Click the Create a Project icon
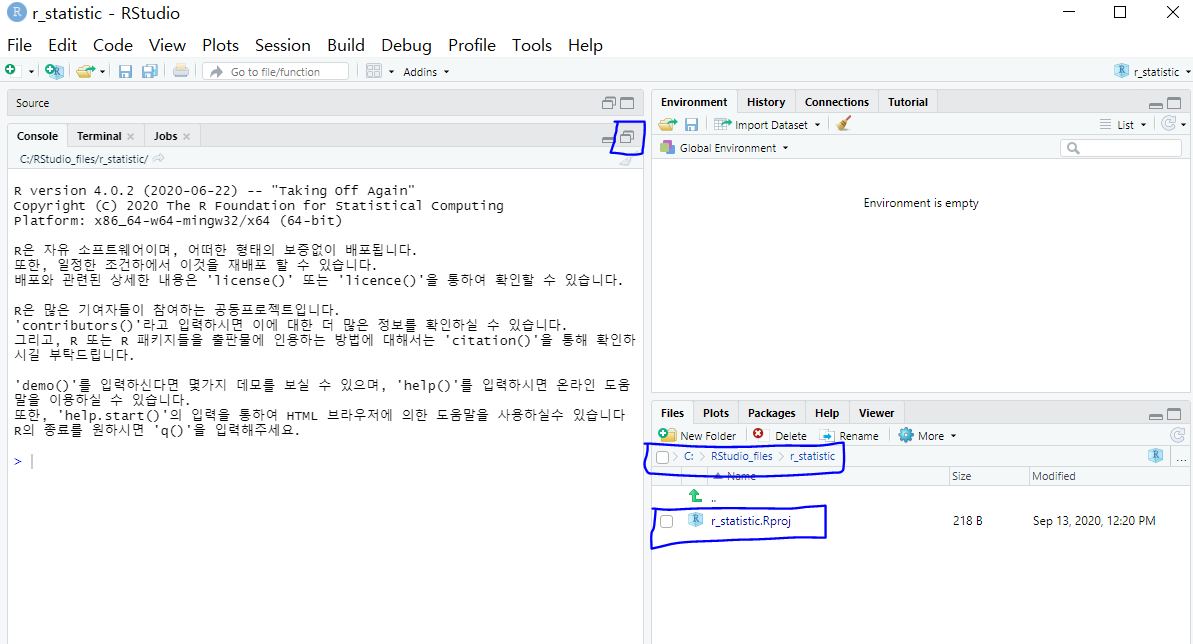This screenshot has width=1193, height=644. tap(54, 71)
